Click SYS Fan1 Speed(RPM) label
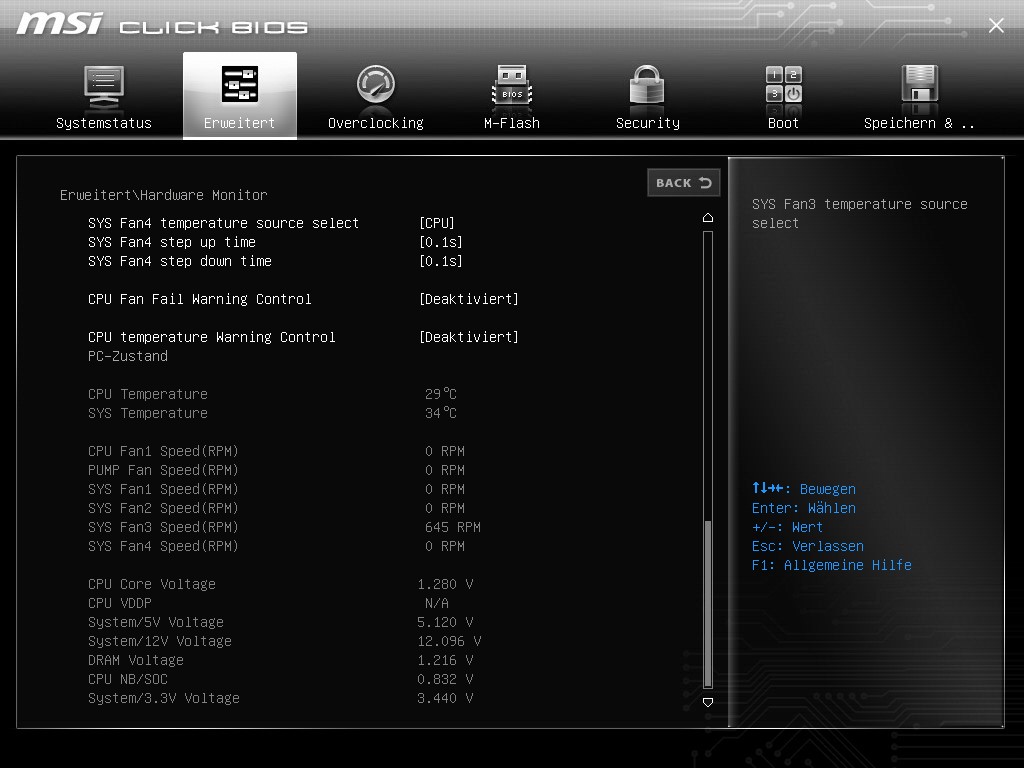 point(163,489)
